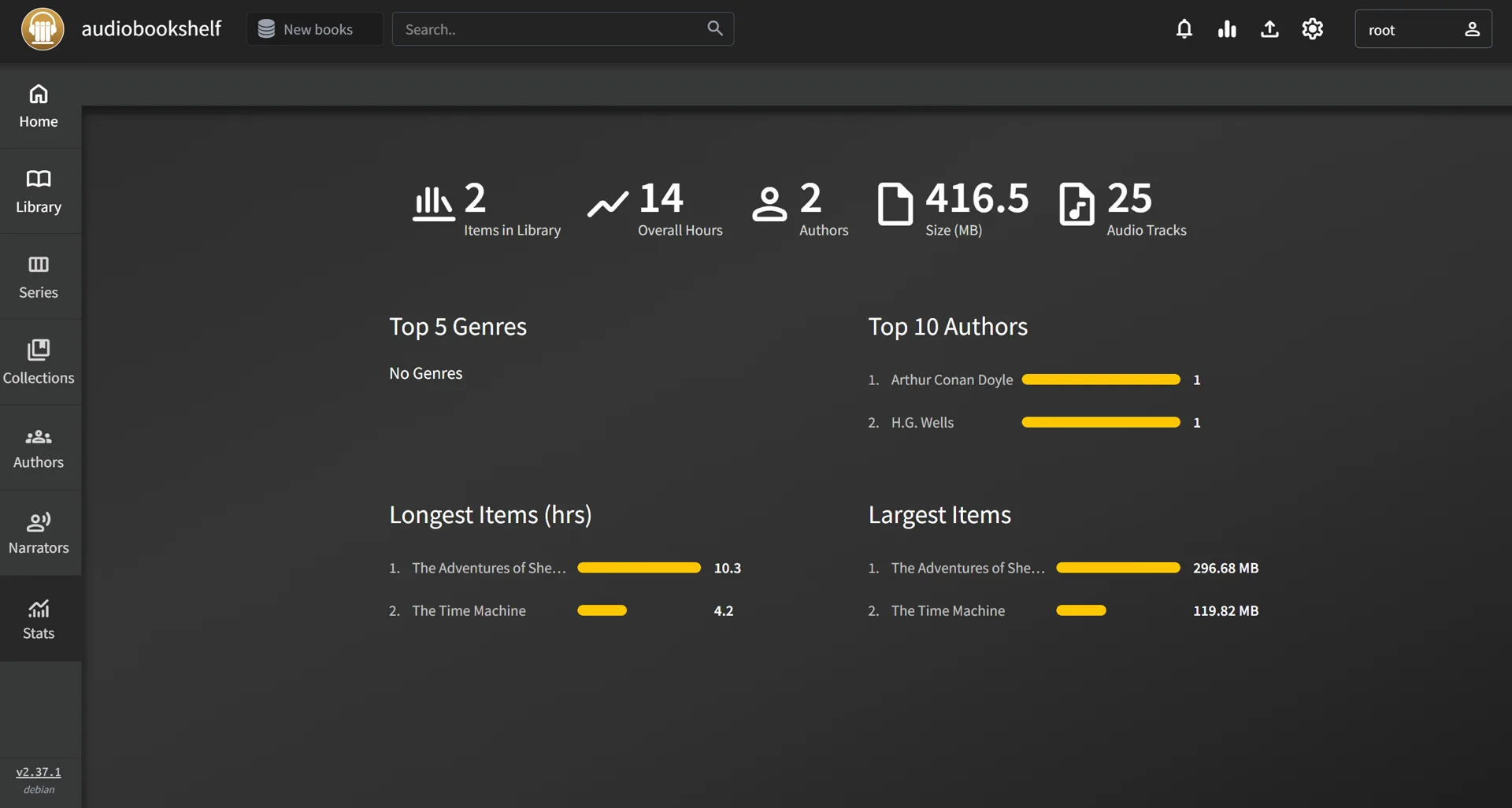
Task: Click The Adventures of She… under Longest Items
Action: (489, 568)
